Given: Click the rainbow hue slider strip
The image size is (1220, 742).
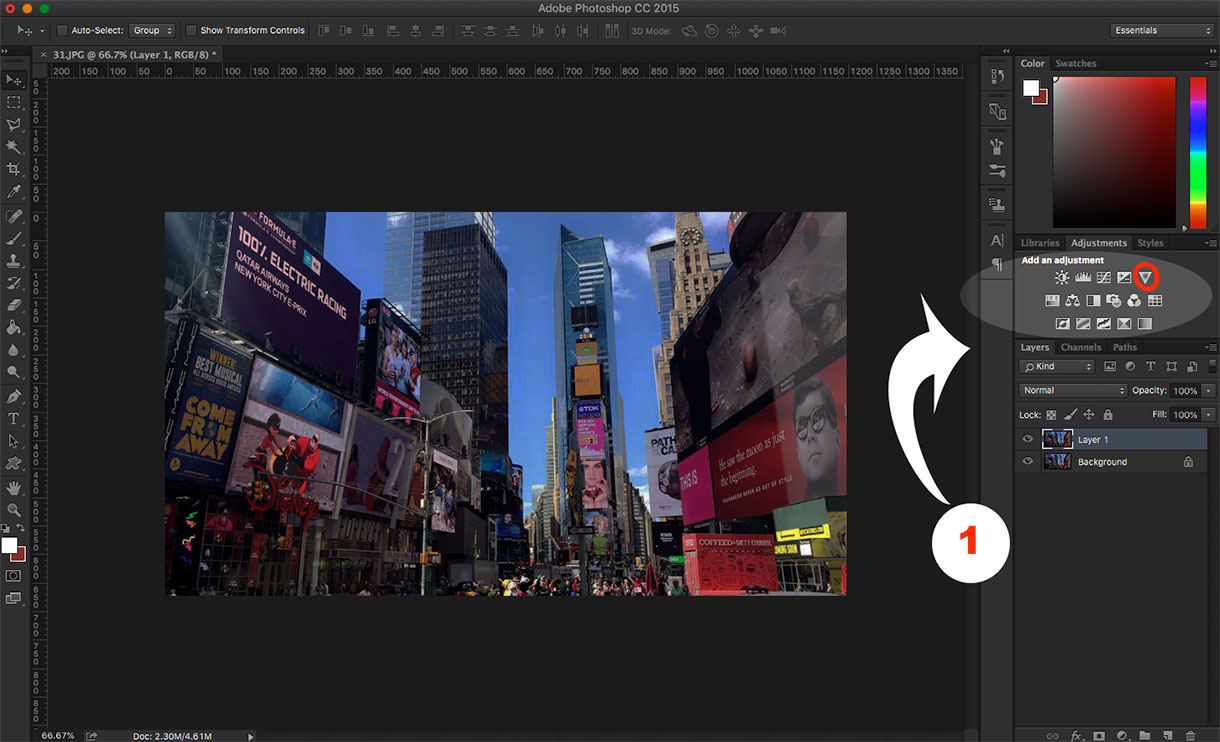Looking at the screenshot, I should pos(1197,150).
